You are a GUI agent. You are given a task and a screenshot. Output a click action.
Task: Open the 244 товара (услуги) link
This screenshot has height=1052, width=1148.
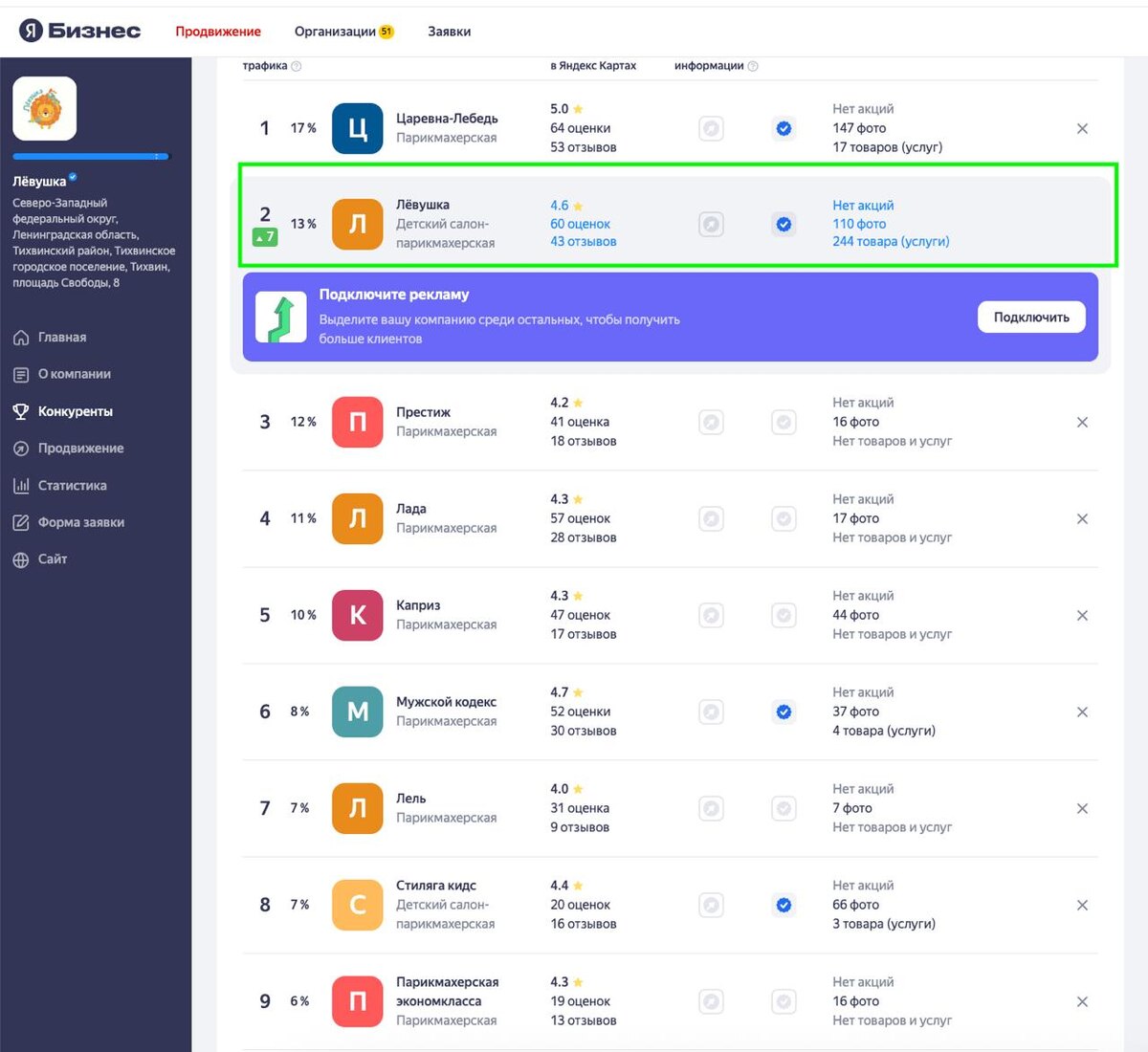coord(891,242)
